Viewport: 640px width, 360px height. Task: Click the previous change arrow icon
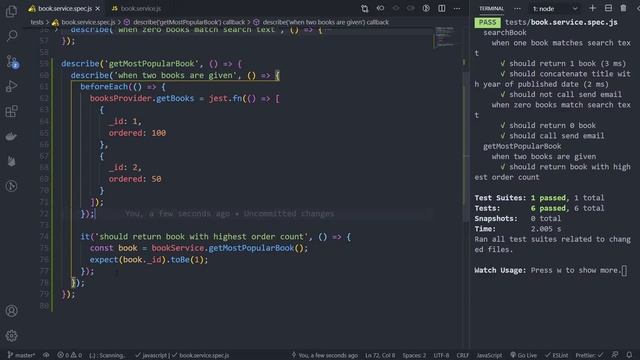[380, 9]
